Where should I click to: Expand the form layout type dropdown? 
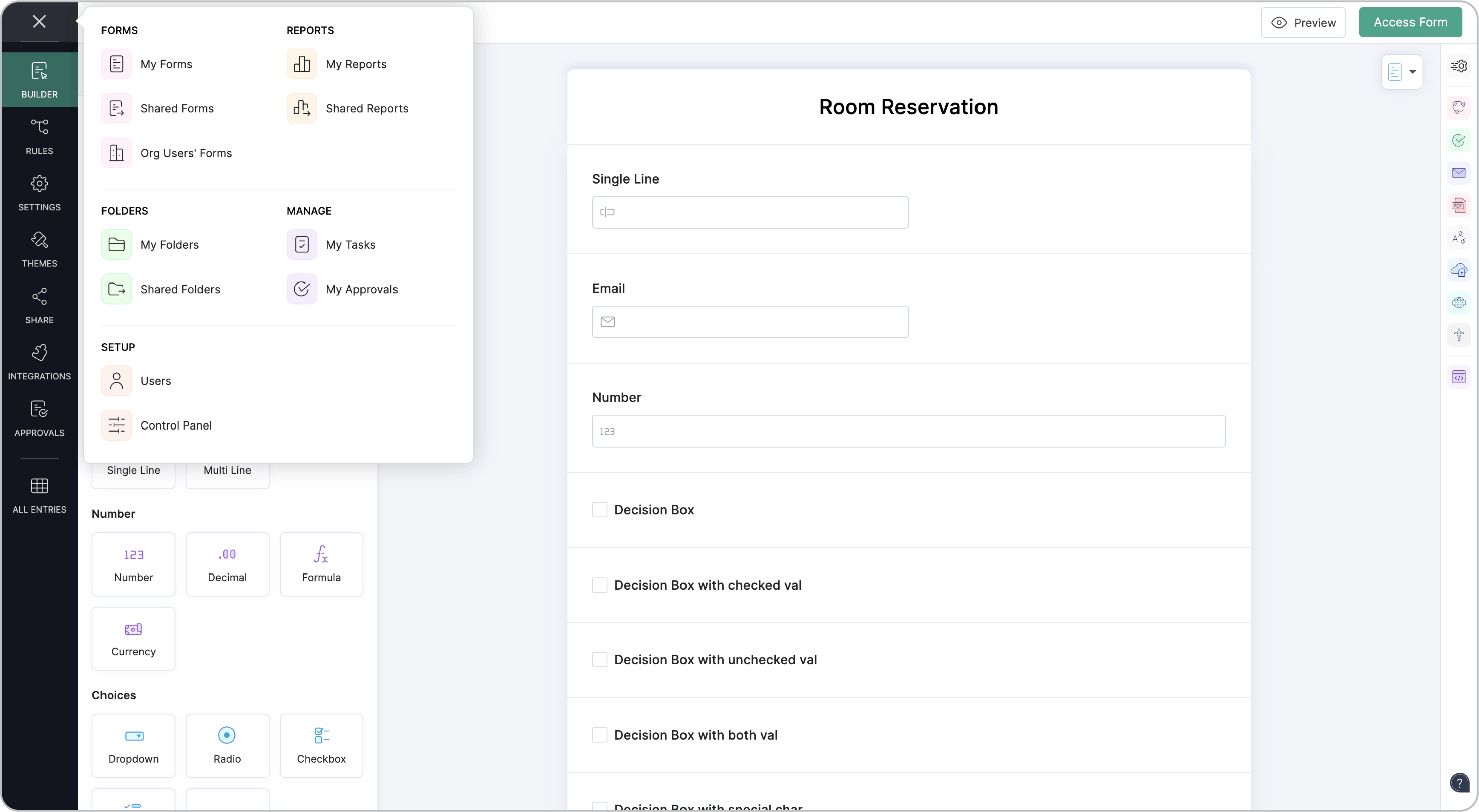[1401, 72]
